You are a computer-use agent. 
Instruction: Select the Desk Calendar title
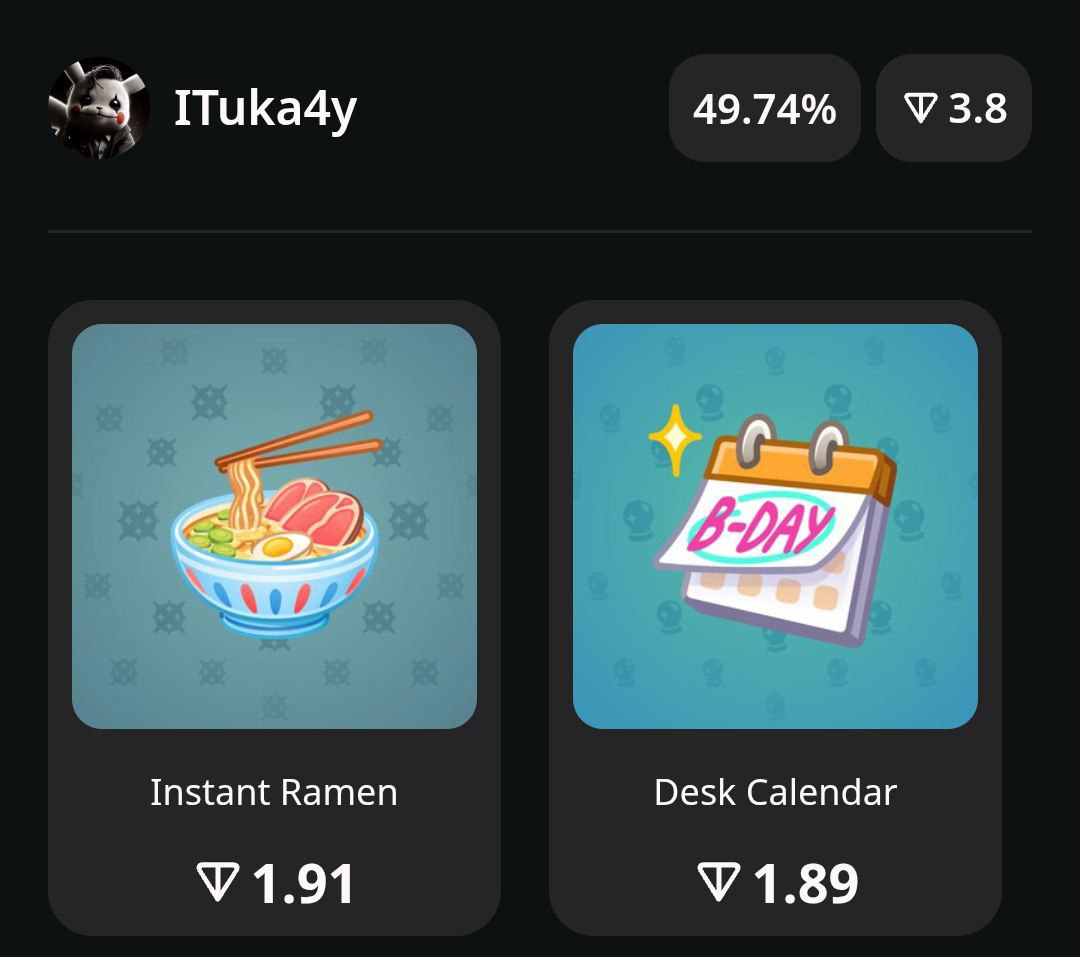(776, 792)
